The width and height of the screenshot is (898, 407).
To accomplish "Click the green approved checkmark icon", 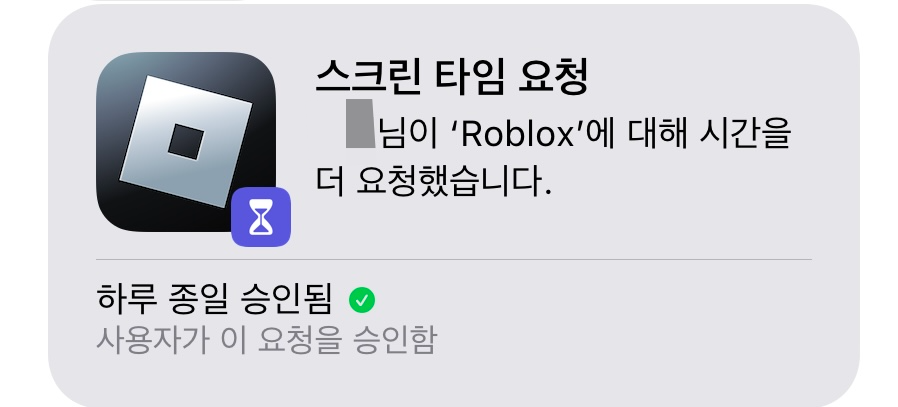I will (362, 300).
